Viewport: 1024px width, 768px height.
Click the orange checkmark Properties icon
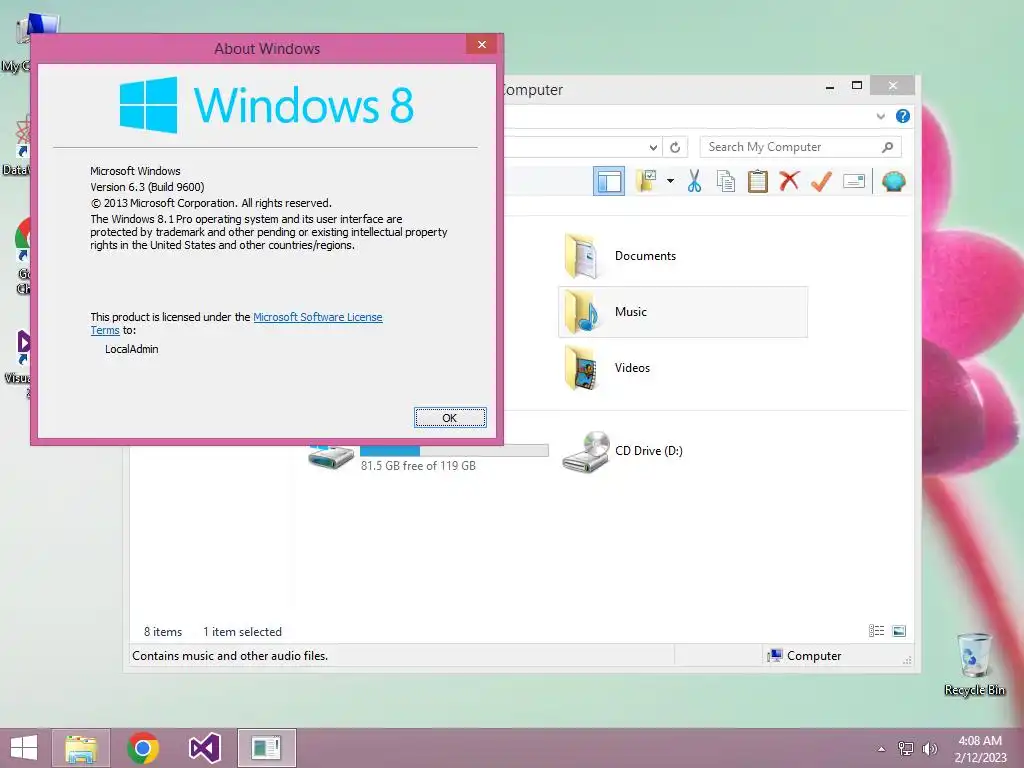coord(821,181)
